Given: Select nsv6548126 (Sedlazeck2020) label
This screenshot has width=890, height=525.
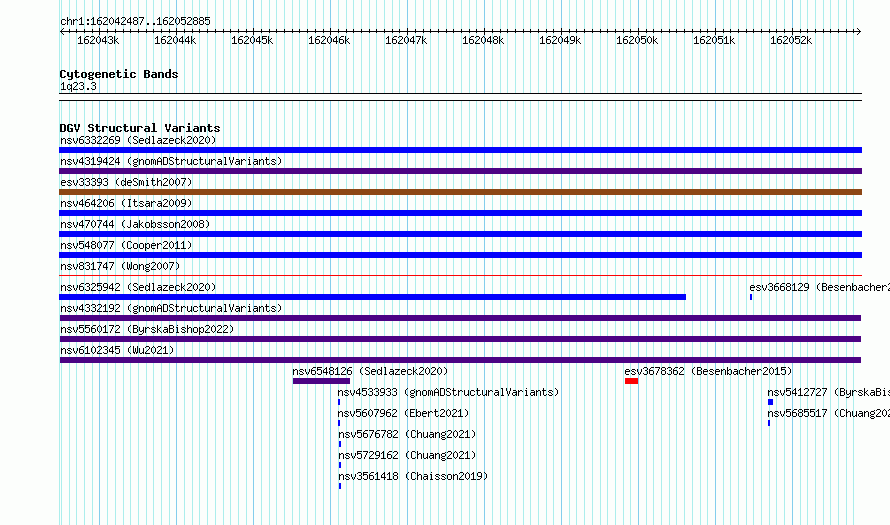Looking at the screenshot, I should click(x=370, y=371).
